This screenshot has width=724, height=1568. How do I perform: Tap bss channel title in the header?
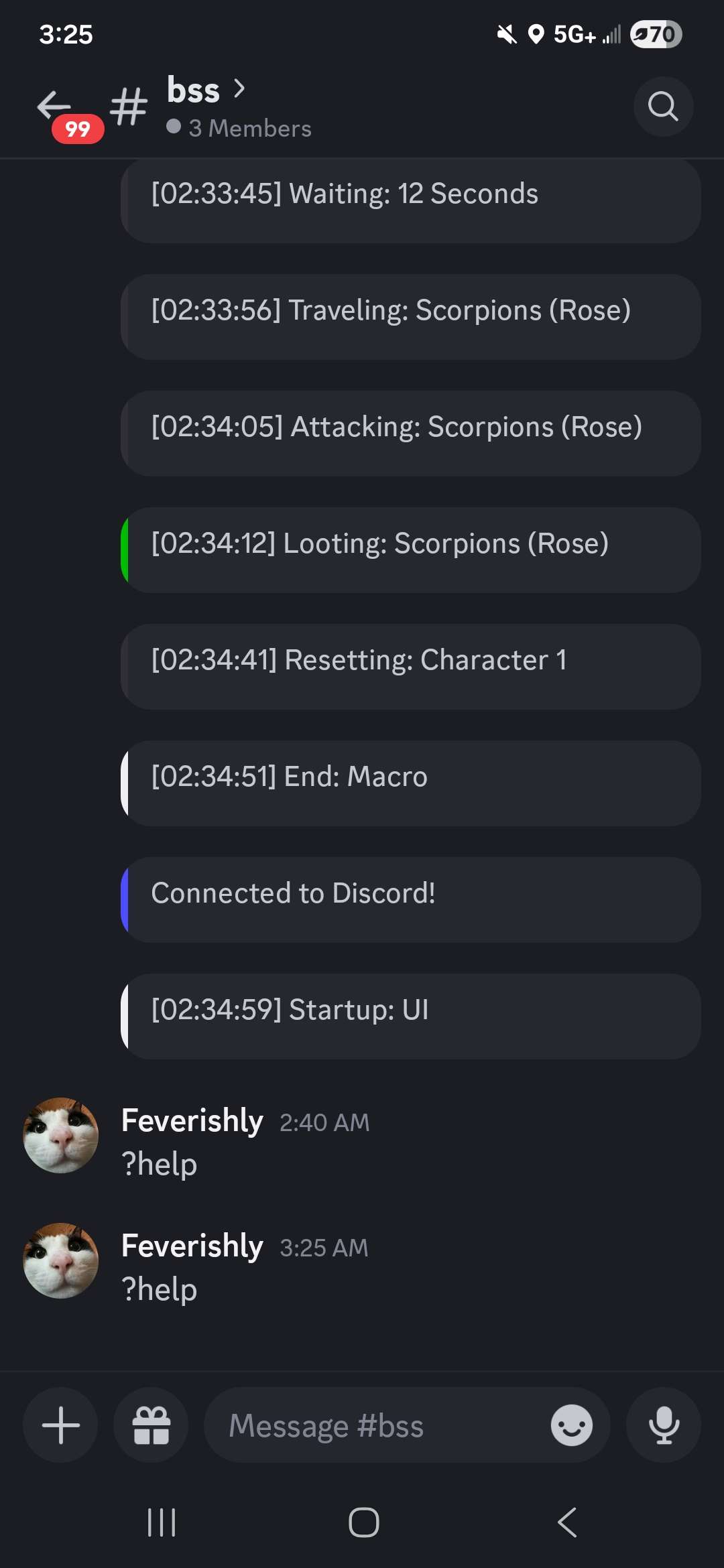[192, 90]
